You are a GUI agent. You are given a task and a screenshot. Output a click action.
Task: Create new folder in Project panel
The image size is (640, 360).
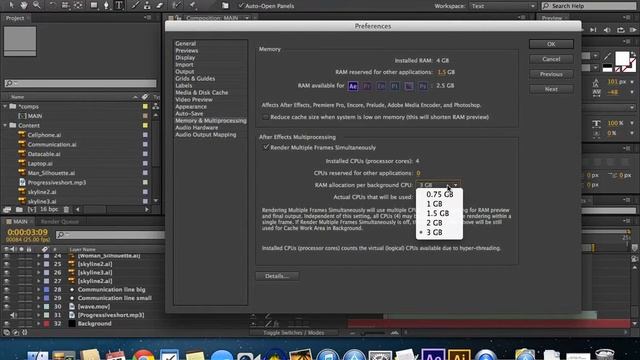pos(19,209)
